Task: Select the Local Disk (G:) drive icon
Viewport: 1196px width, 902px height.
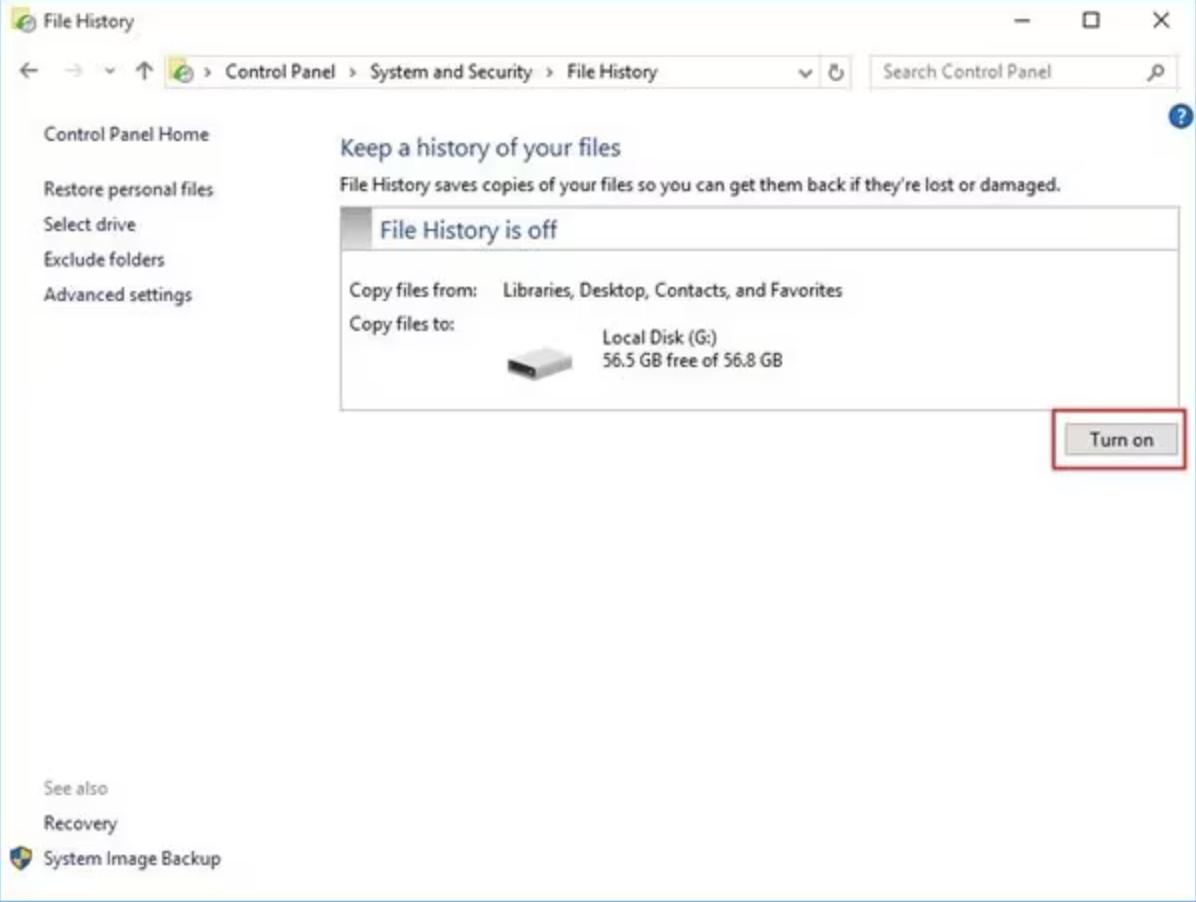Action: coord(537,360)
